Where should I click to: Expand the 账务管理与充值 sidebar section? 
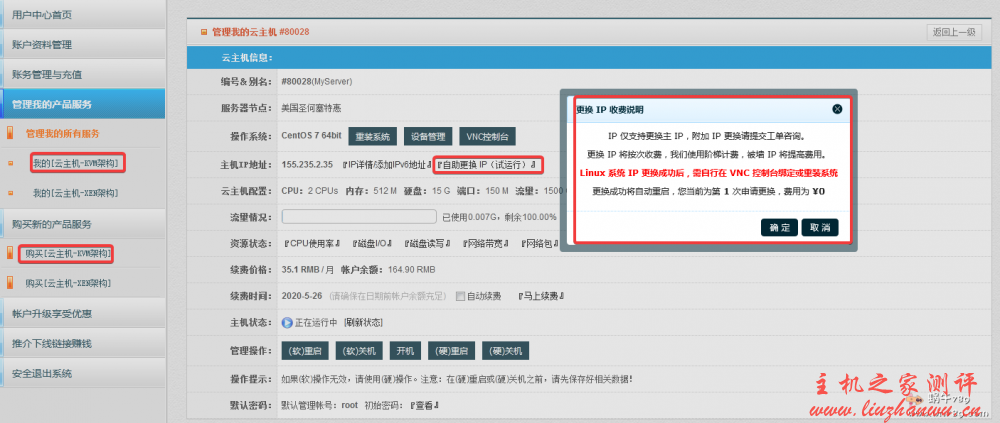point(82,74)
